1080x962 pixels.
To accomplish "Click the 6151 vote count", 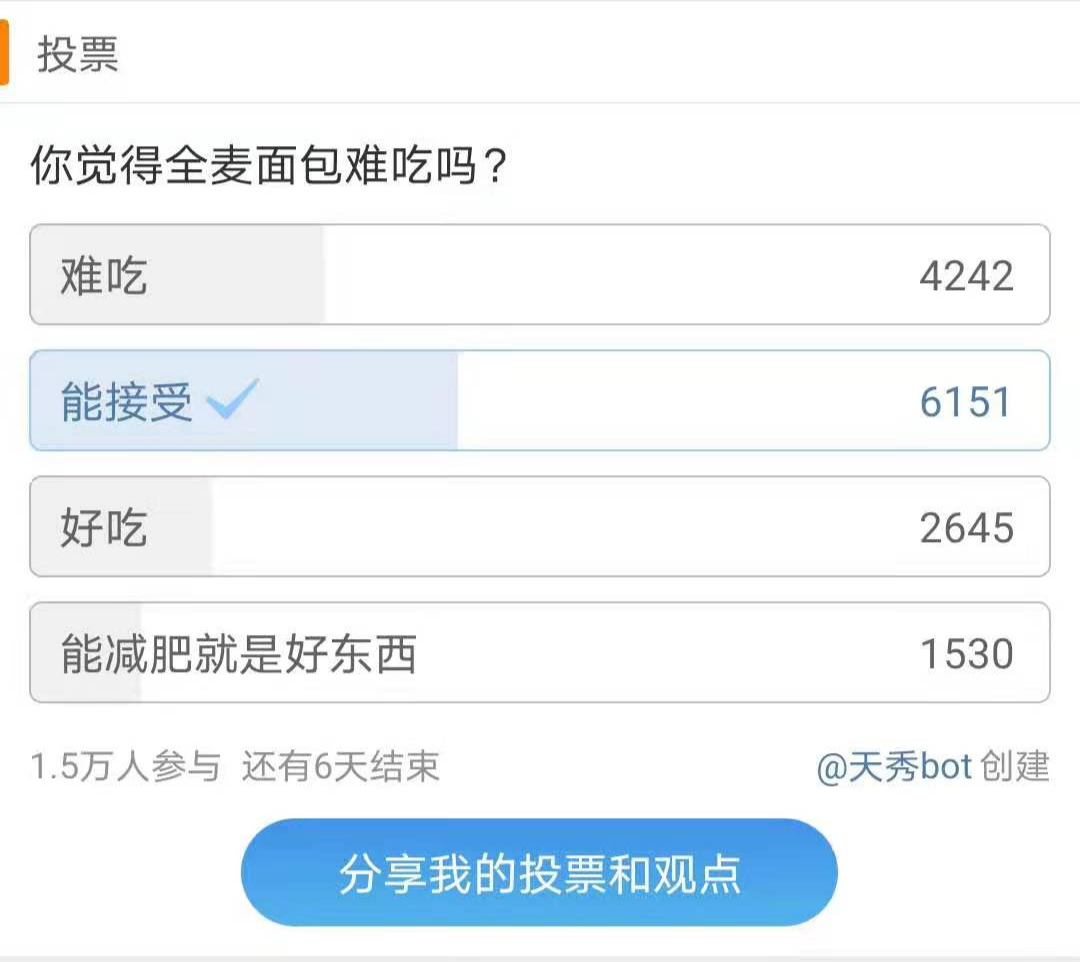I will click(966, 402).
